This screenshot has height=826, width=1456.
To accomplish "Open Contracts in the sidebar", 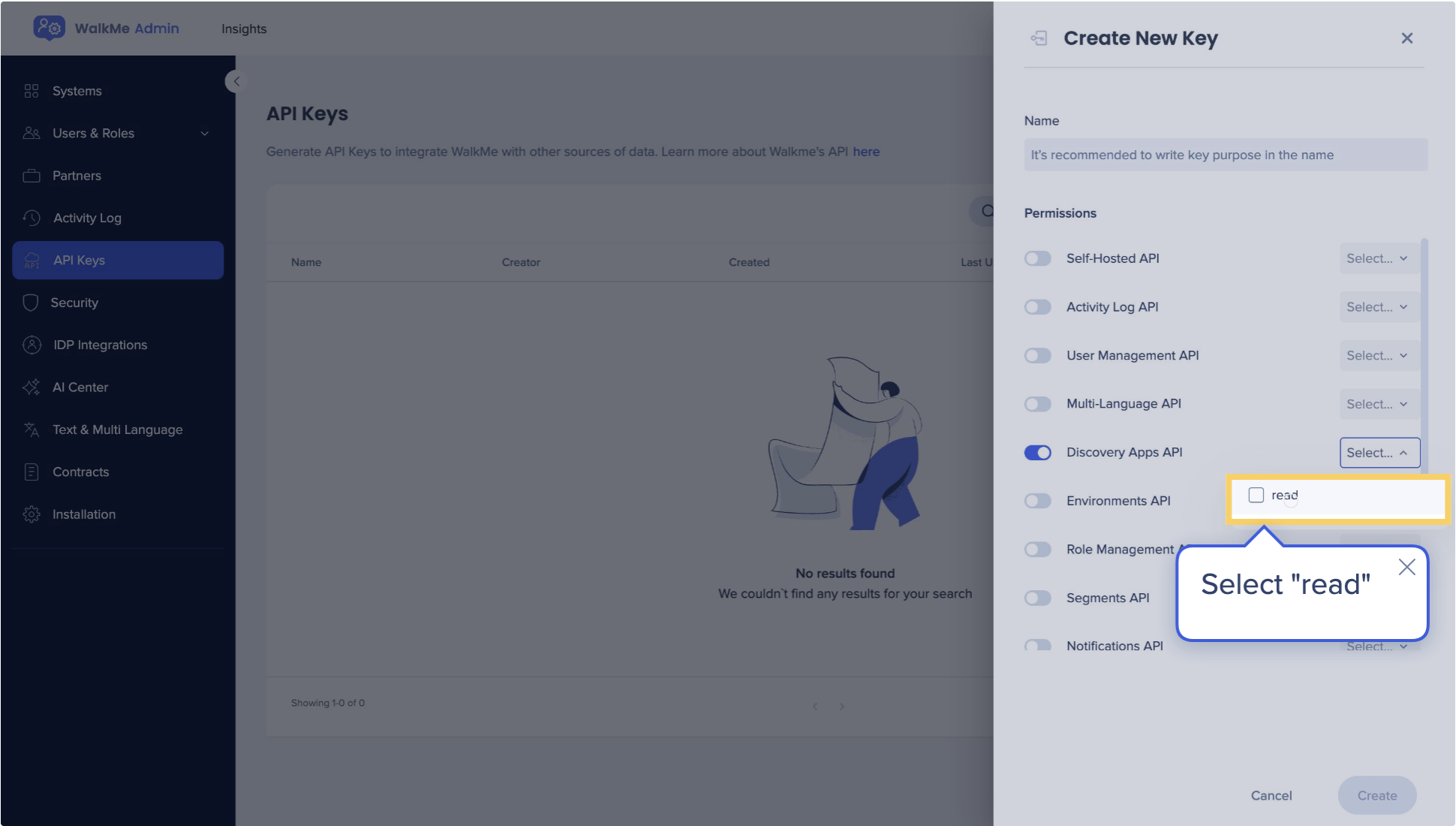I will point(118,472).
